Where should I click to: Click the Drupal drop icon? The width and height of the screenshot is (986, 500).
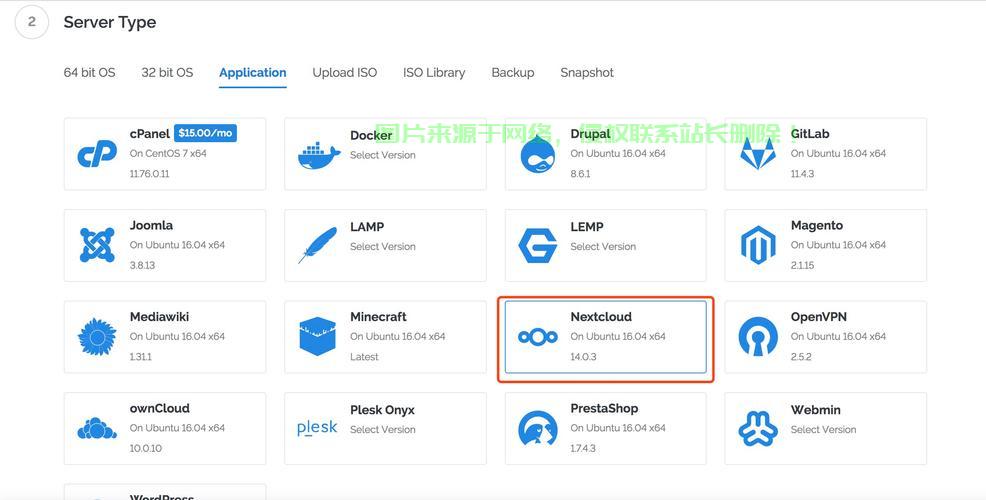coord(538,155)
